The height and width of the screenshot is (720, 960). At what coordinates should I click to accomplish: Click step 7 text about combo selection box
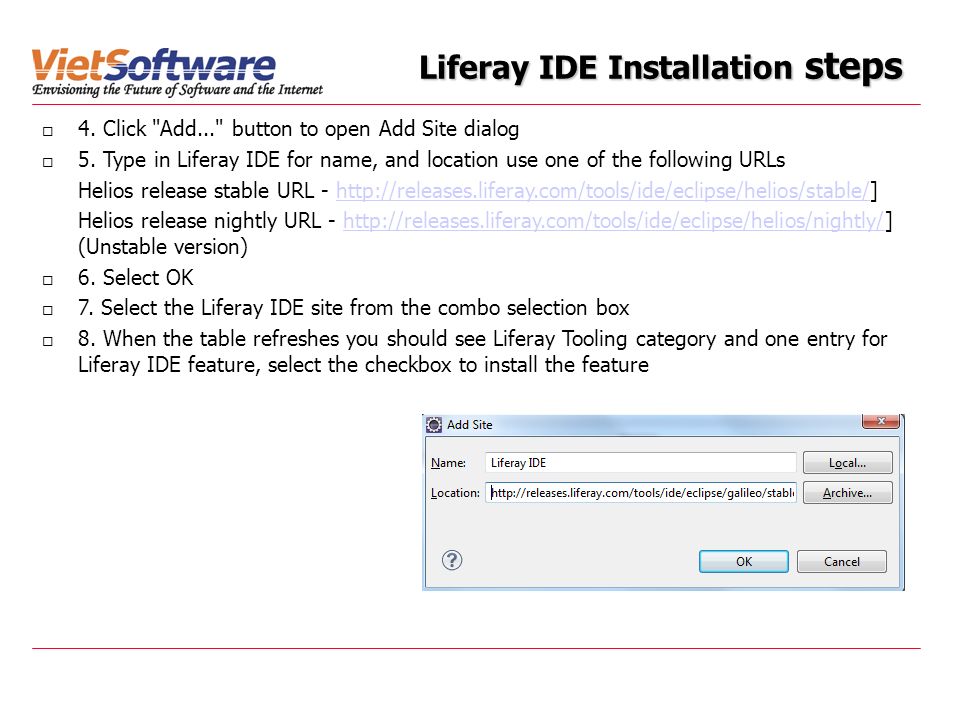pos(353,308)
